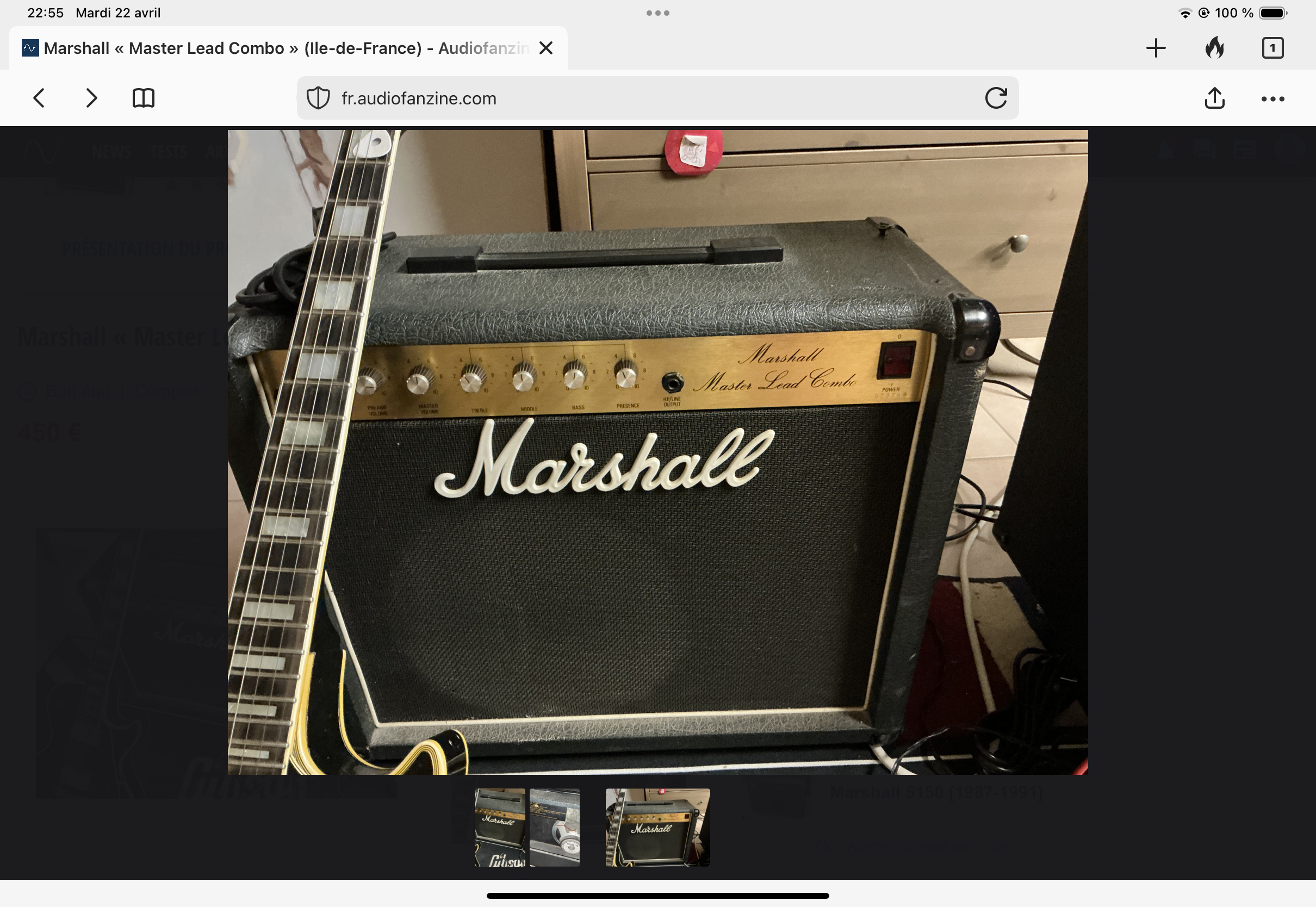The height and width of the screenshot is (907, 1316).
Task: Select the third thumbnail with guitar neck
Action: [657, 827]
